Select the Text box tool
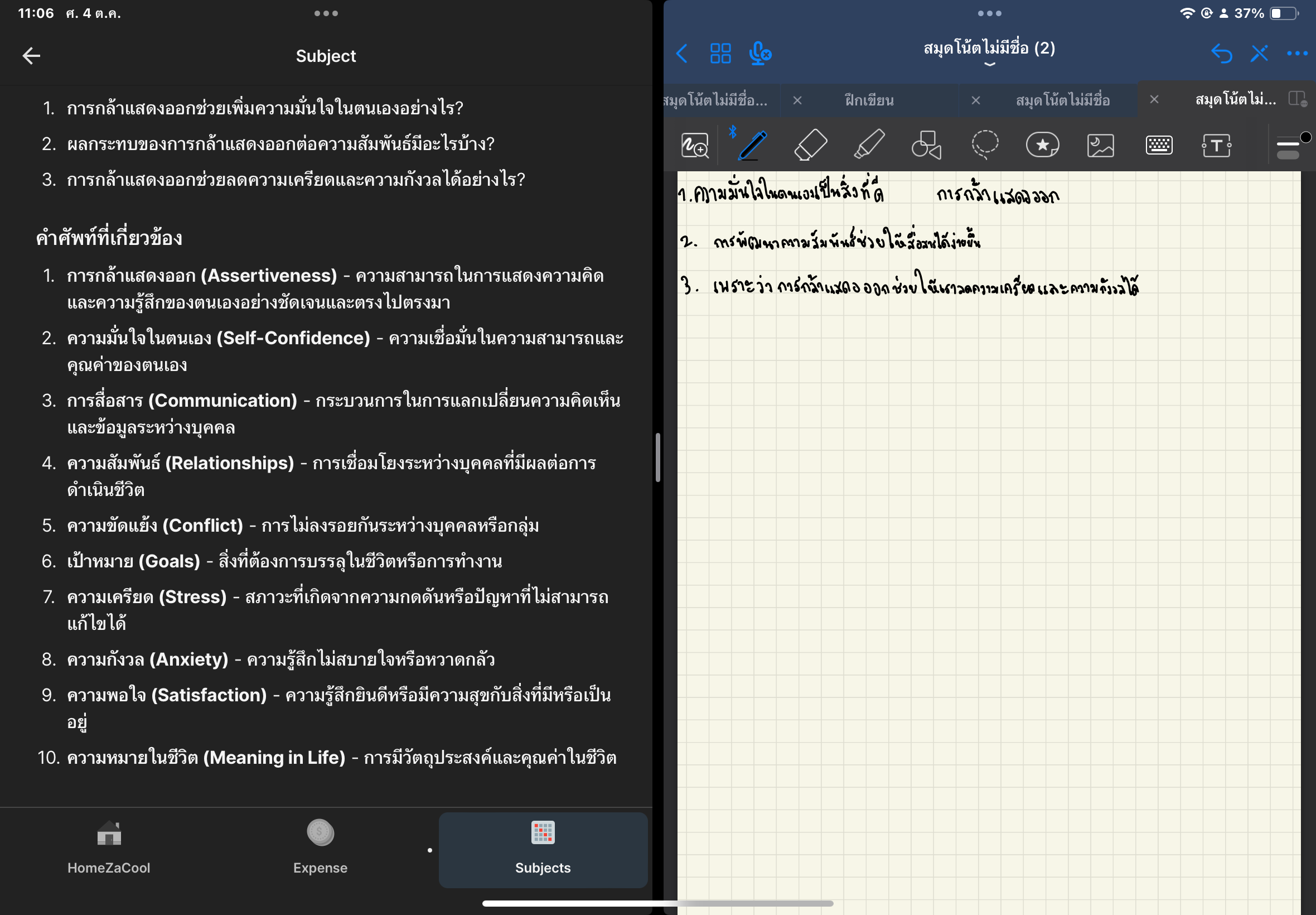This screenshot has width=1316, height=915. point(1216,145)
